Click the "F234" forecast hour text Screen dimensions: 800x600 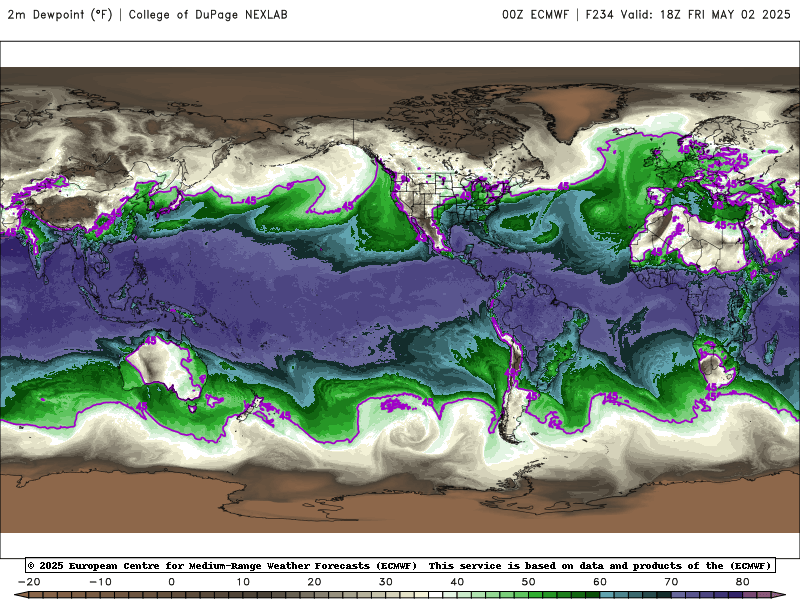[x=599, y=15]
